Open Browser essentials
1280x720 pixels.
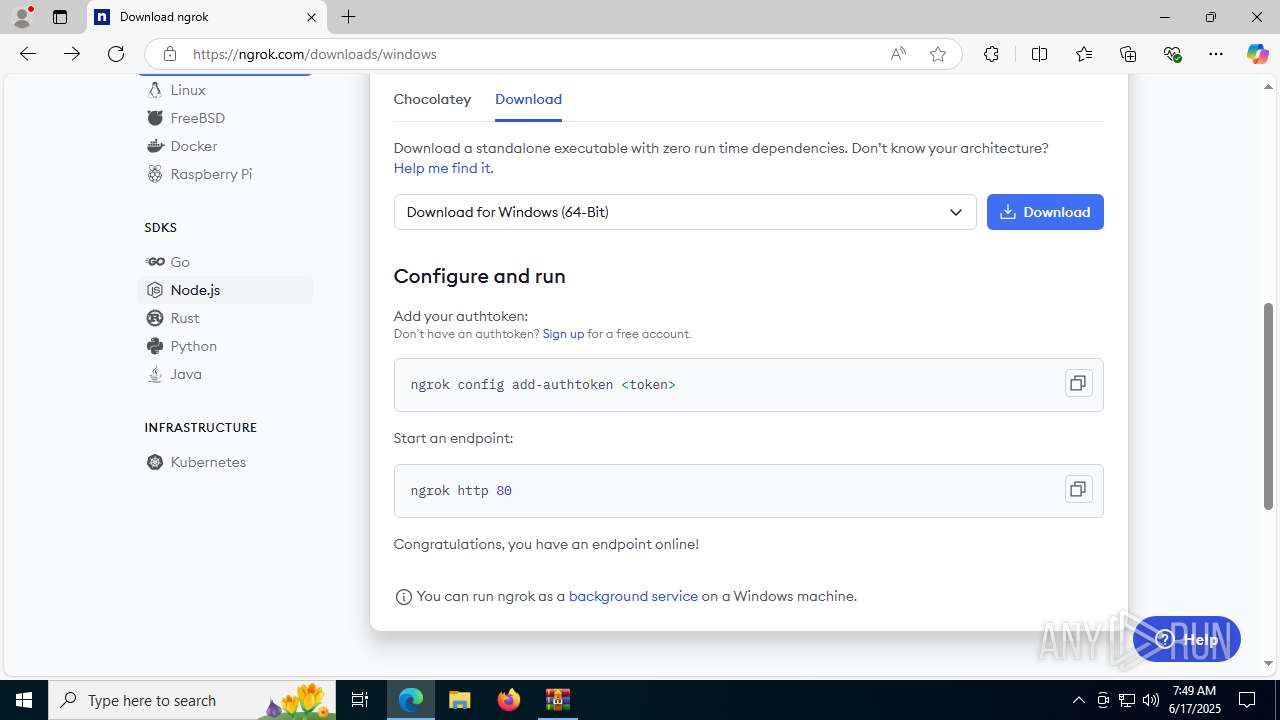(1172, 54)
